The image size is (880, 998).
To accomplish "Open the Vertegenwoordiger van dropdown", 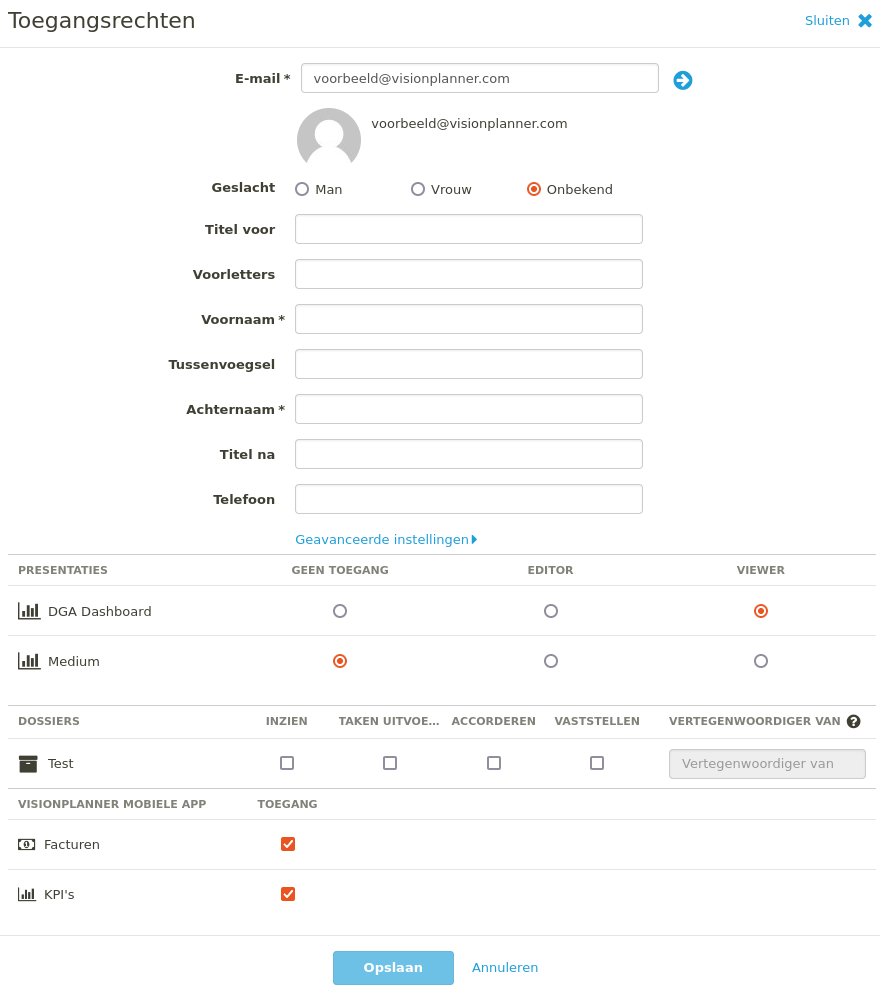I will pyautogui.click(x=767, y=764).
